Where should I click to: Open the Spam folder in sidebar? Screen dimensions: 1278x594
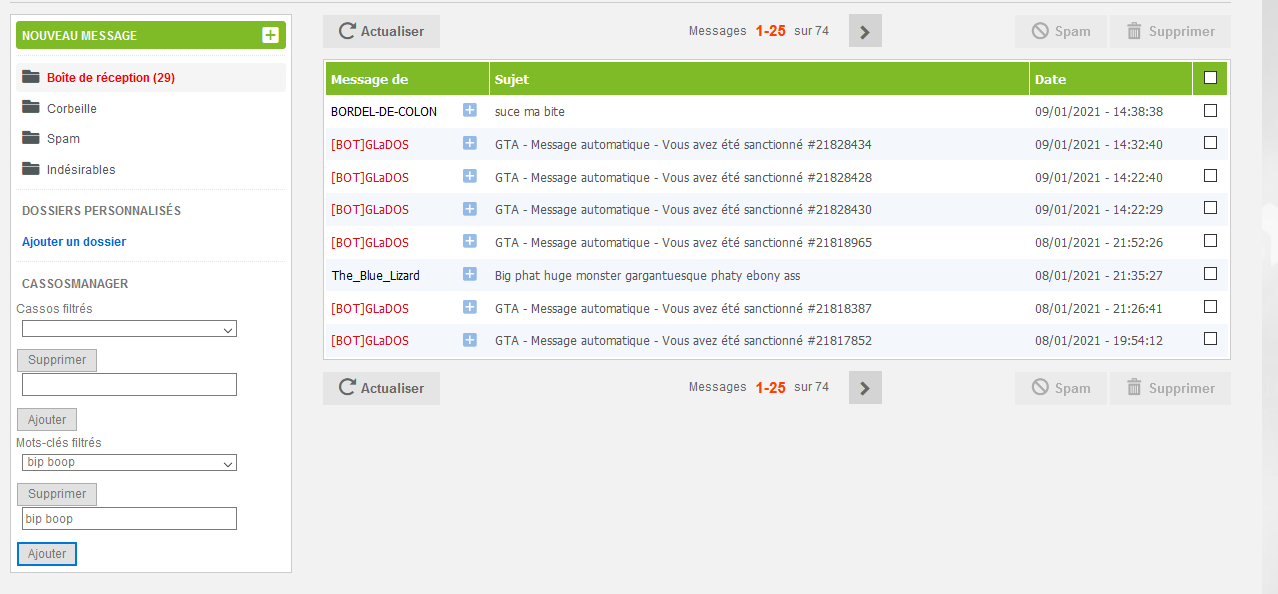63,139
